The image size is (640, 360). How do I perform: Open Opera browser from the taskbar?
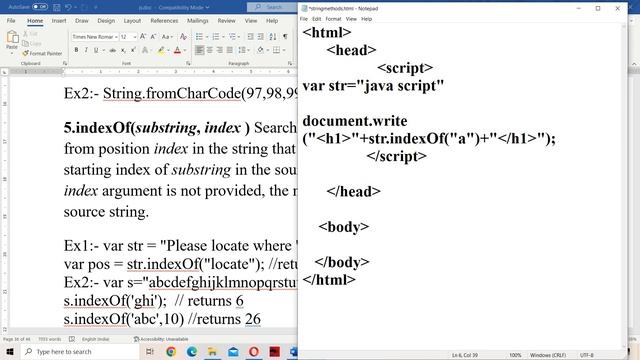coord(254,351)
